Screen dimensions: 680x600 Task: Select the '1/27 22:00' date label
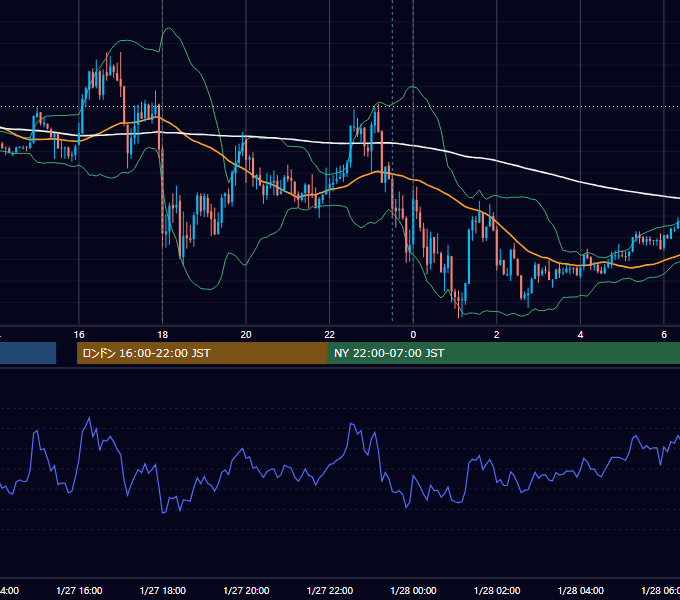click(x=330, y=591)
